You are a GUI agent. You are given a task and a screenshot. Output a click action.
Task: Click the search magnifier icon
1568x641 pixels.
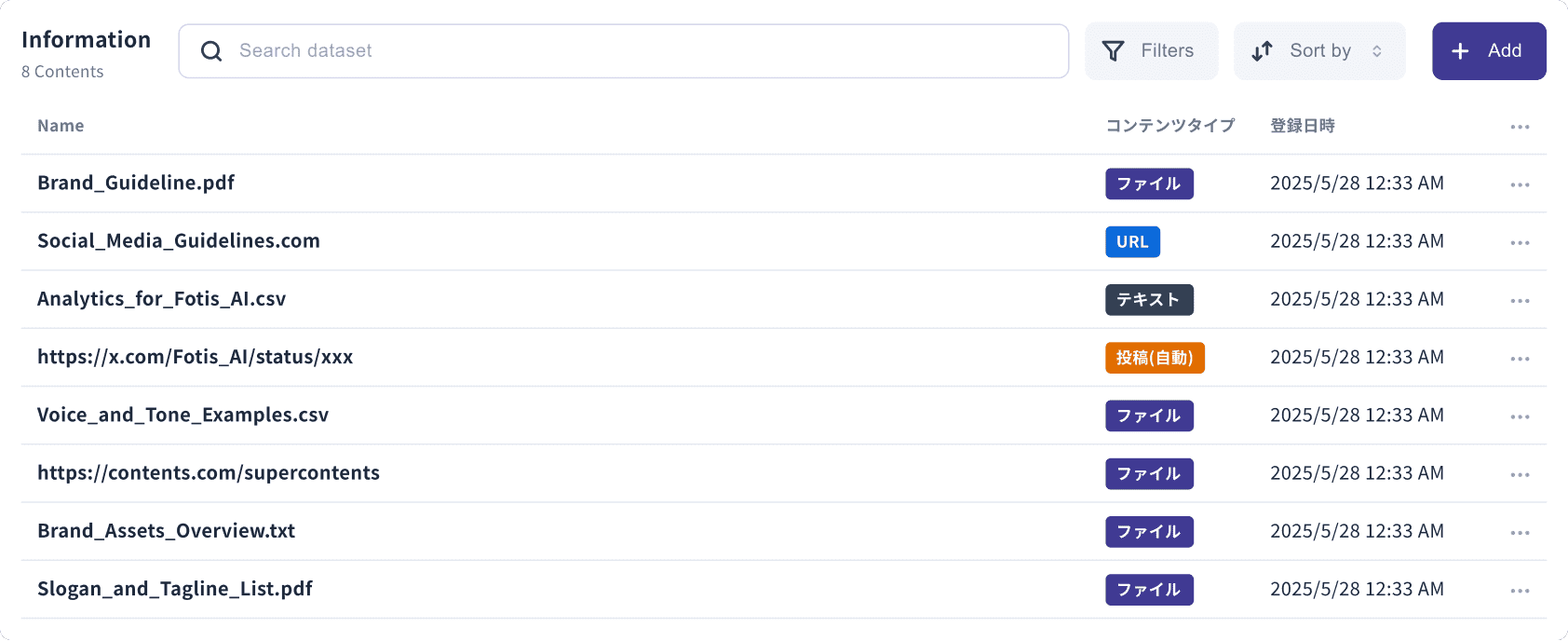[x=211, y=51]
